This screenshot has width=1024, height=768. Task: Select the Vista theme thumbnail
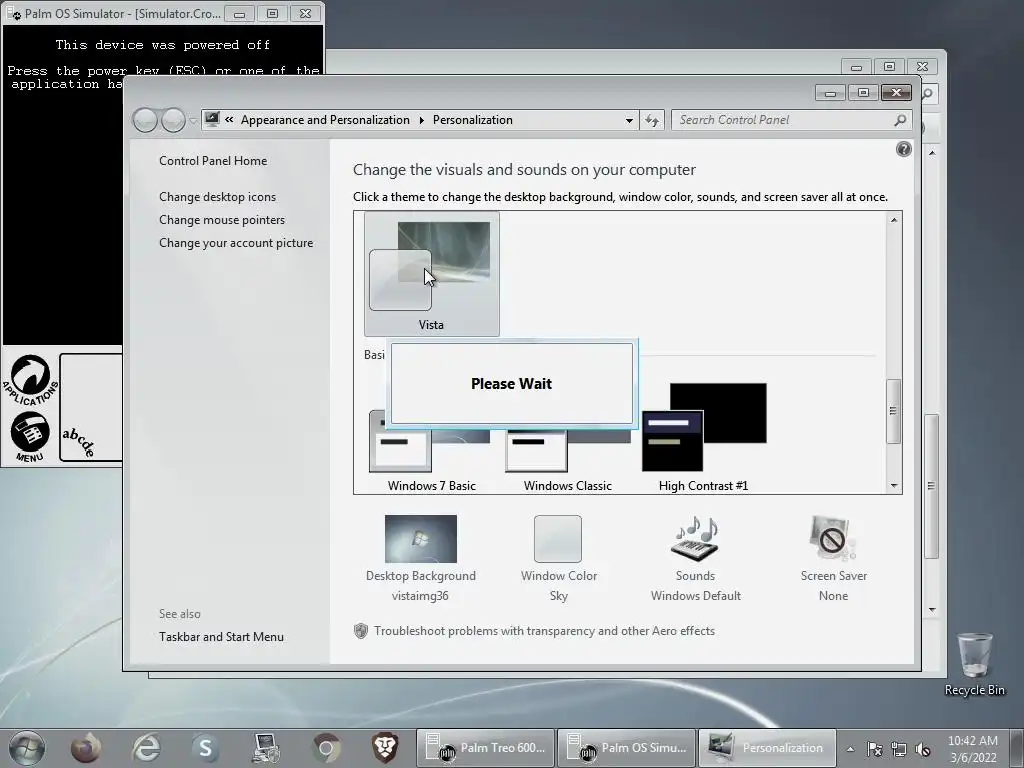(x=432, y=274)
